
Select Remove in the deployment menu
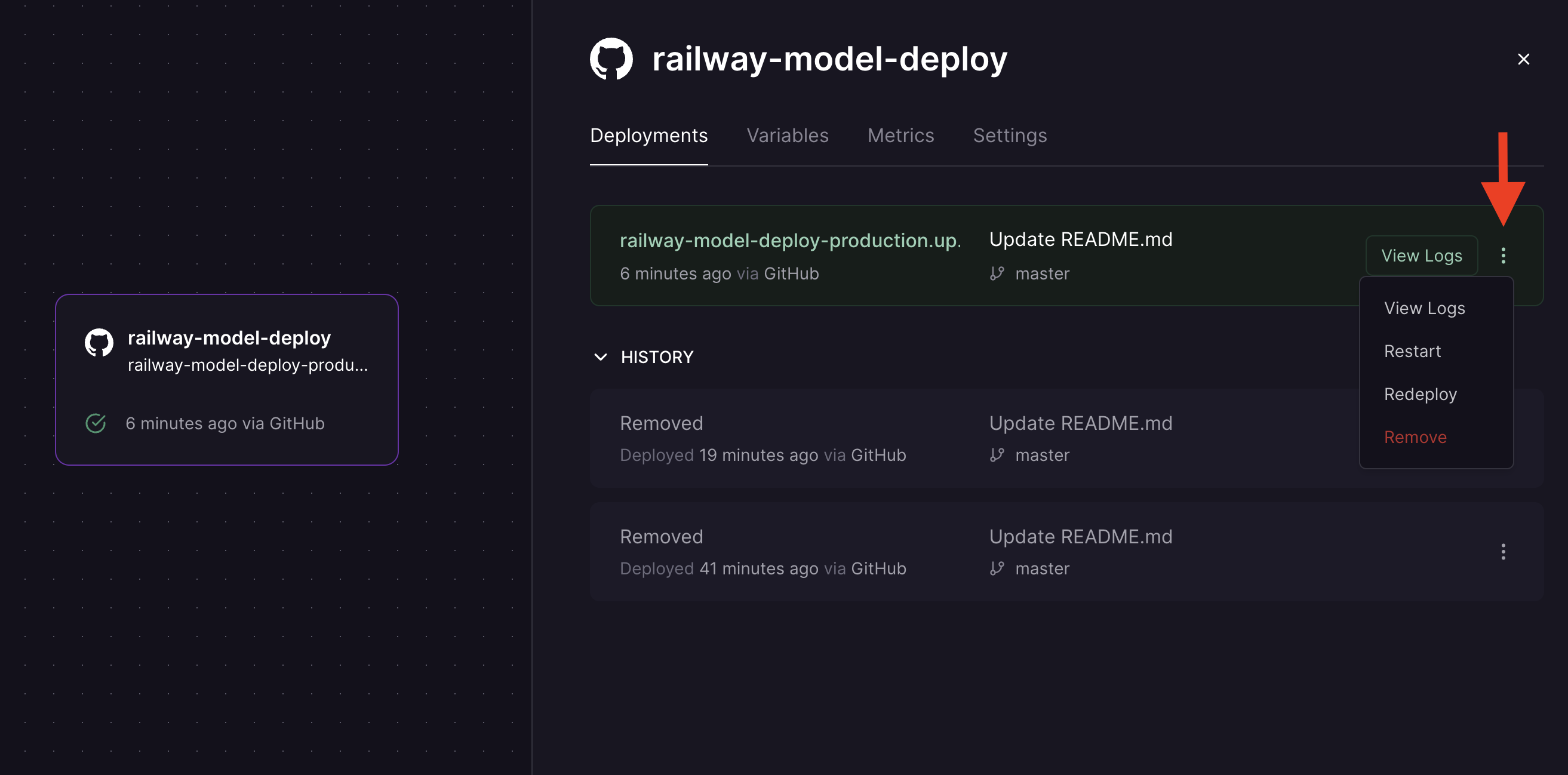coord(1415,437)
